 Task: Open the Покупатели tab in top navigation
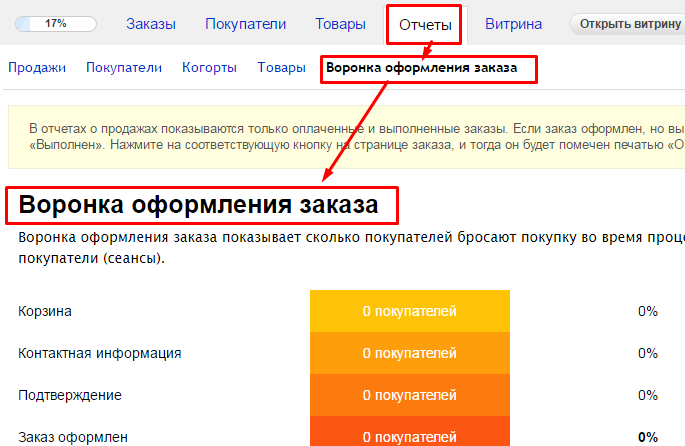point(246,24)
